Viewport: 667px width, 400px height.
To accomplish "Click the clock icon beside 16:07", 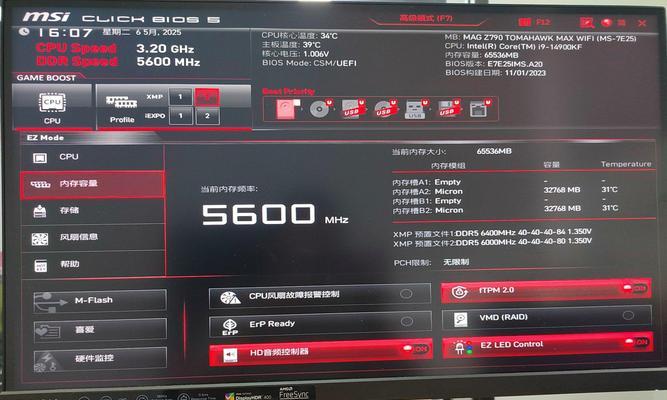I will click(24, 32).
